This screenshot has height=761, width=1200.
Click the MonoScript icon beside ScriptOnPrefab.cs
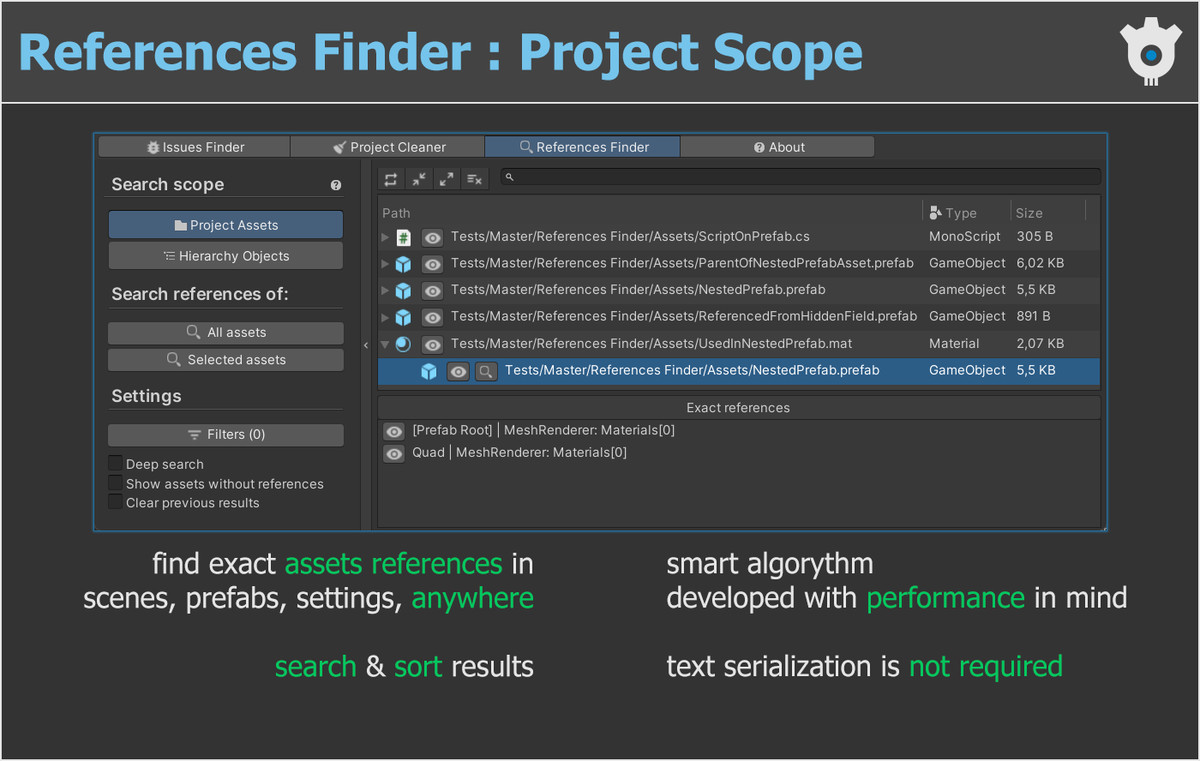404,236
